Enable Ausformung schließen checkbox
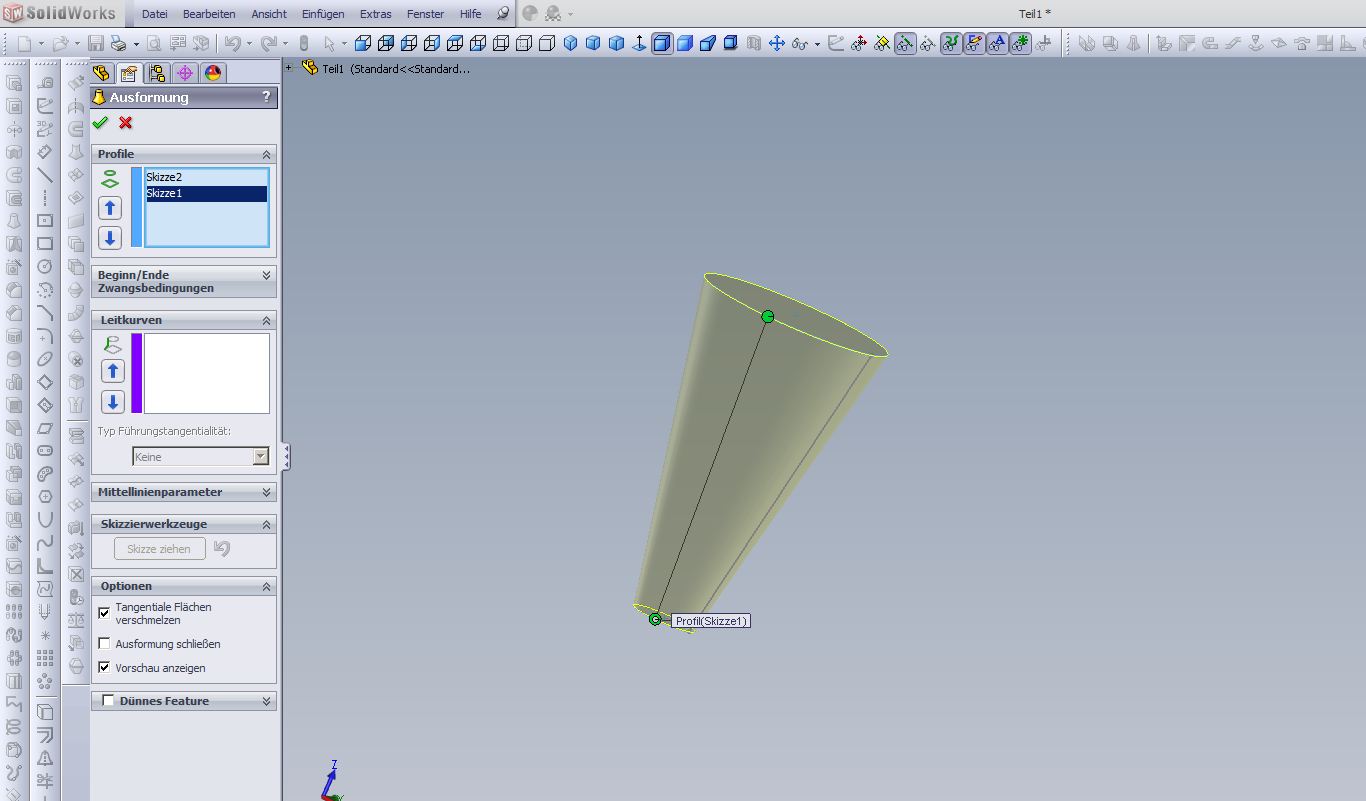1366x801 pixels. pos(104,644)
